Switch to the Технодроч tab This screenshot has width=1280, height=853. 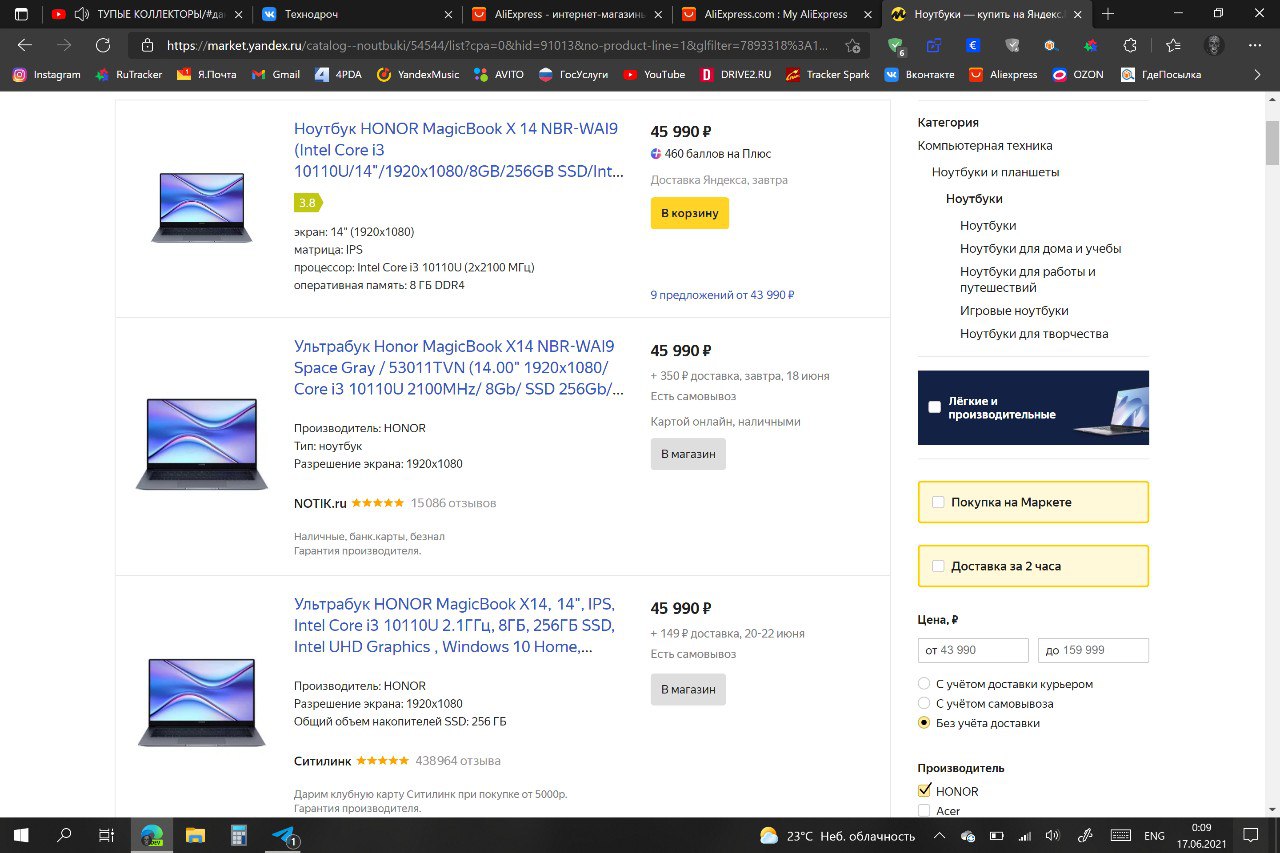click(x=355, y=14)
